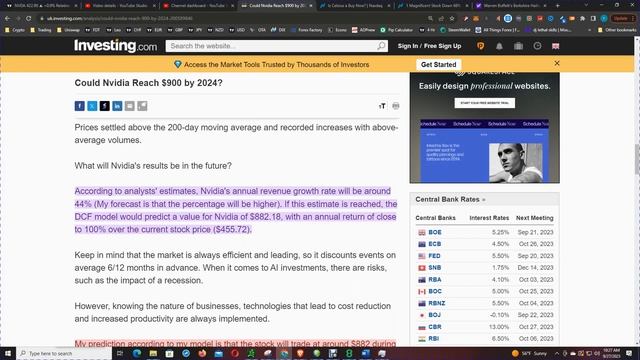The height and width of the screenshot is (360, 640).
Task: Open Task View on the taskbar
Action: coord(120,353)
